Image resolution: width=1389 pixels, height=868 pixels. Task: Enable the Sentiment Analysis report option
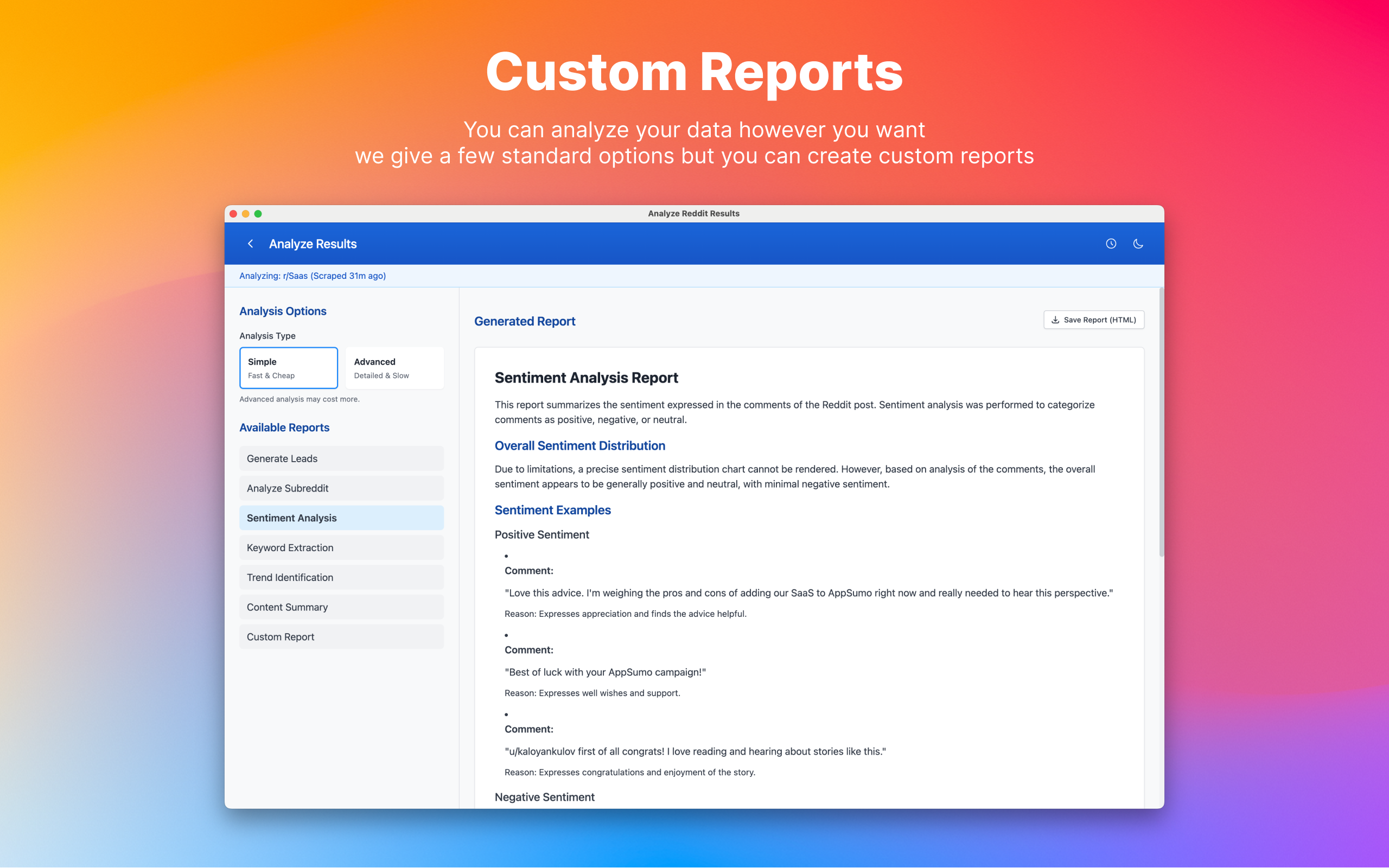341,517
